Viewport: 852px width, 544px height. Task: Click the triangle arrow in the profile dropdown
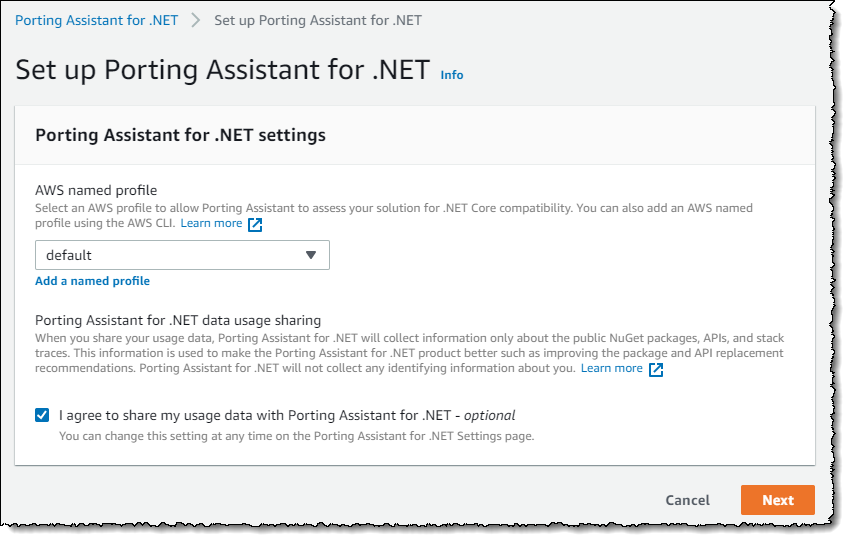pyautogui.click(x=311, y=255)
